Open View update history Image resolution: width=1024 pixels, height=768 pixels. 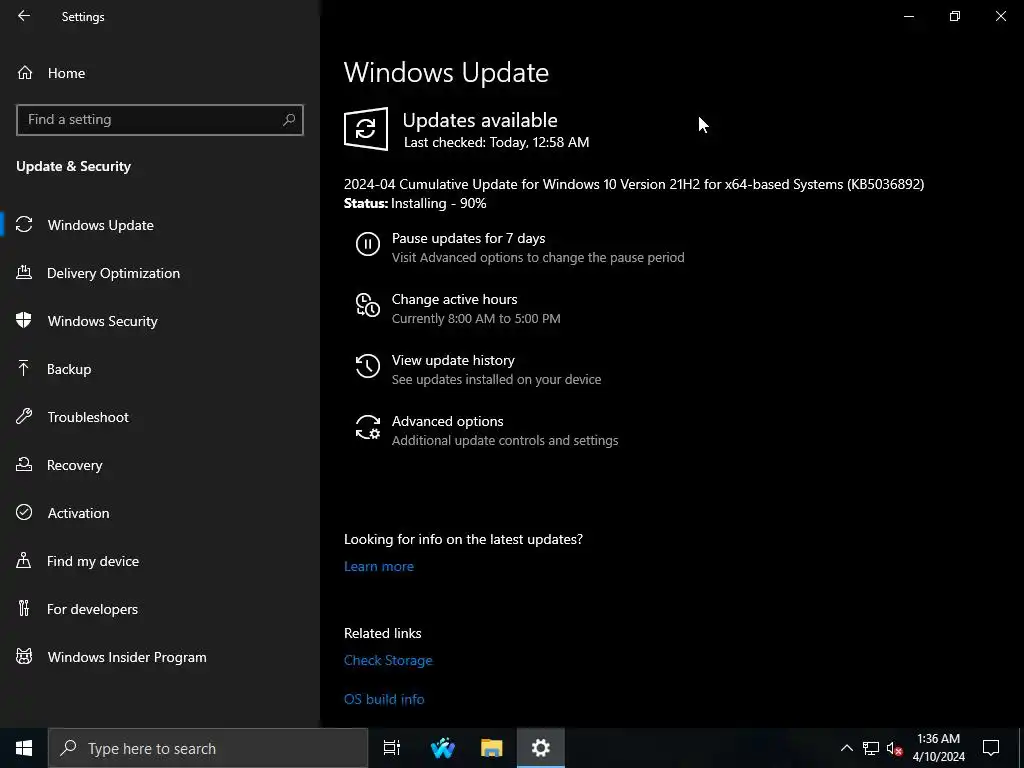tap(453, 360)
